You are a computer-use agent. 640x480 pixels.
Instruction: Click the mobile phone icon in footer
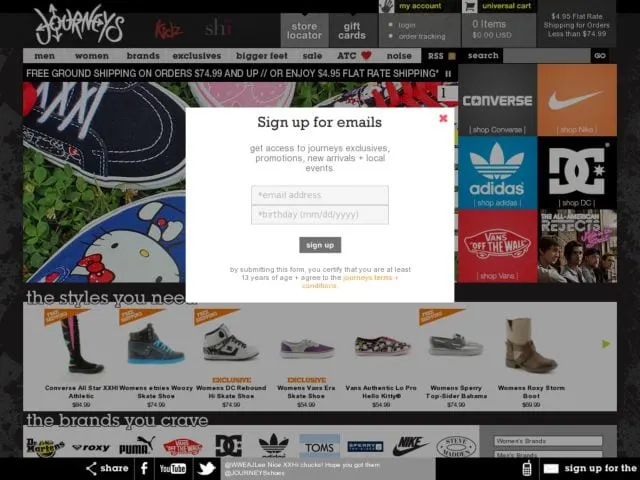(527, 469)
